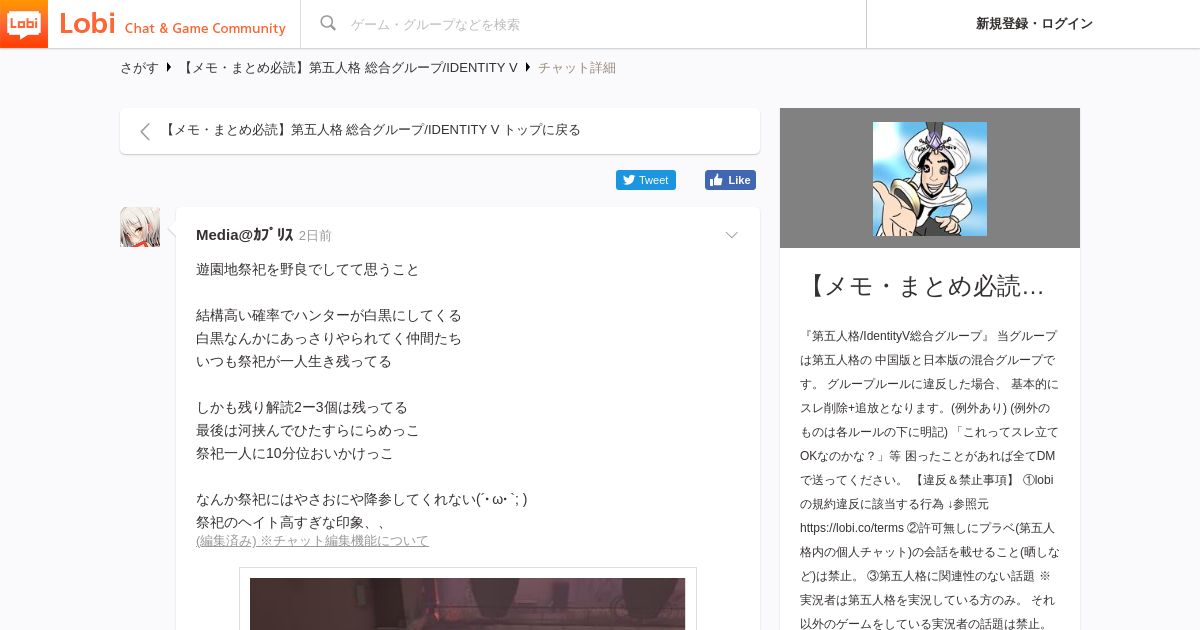Return to group top via トップに戻る link

(371, 130)
